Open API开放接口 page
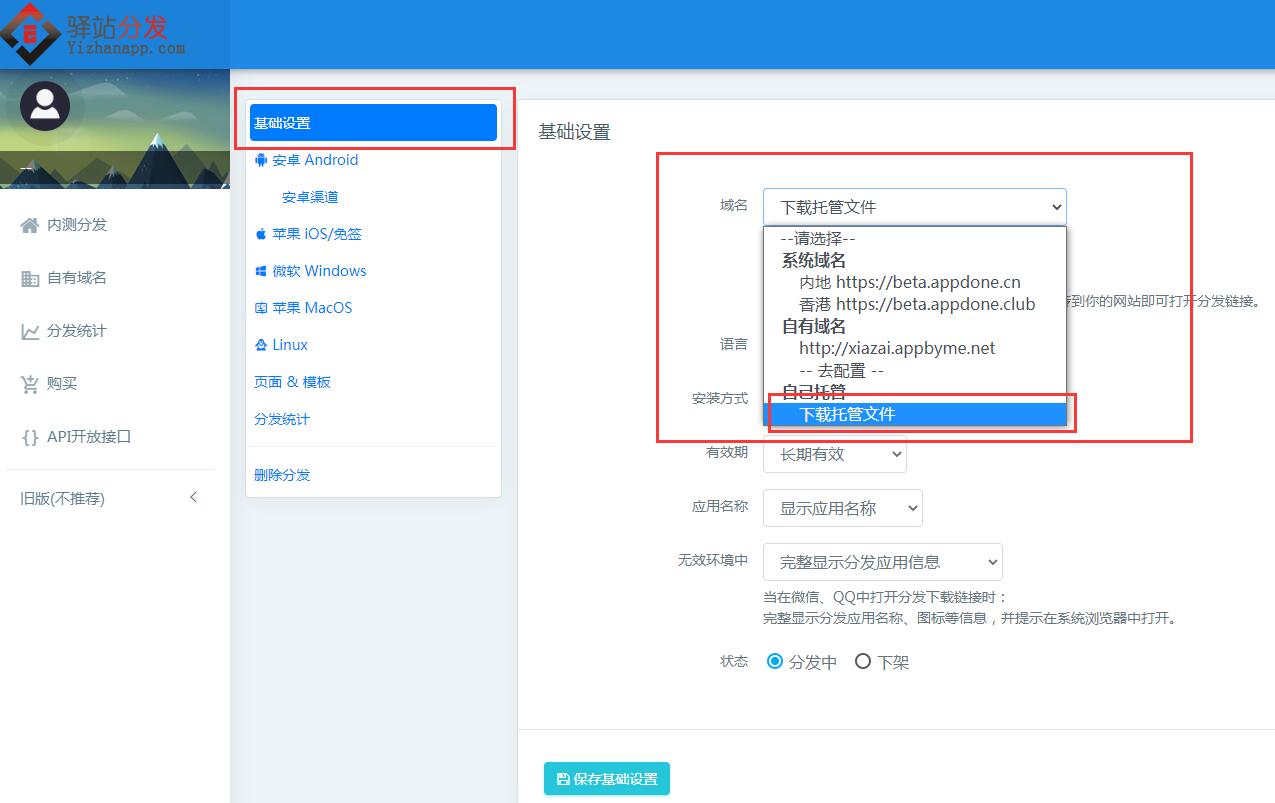Viewport: 1275px width, 803px height. coord(89,437)
